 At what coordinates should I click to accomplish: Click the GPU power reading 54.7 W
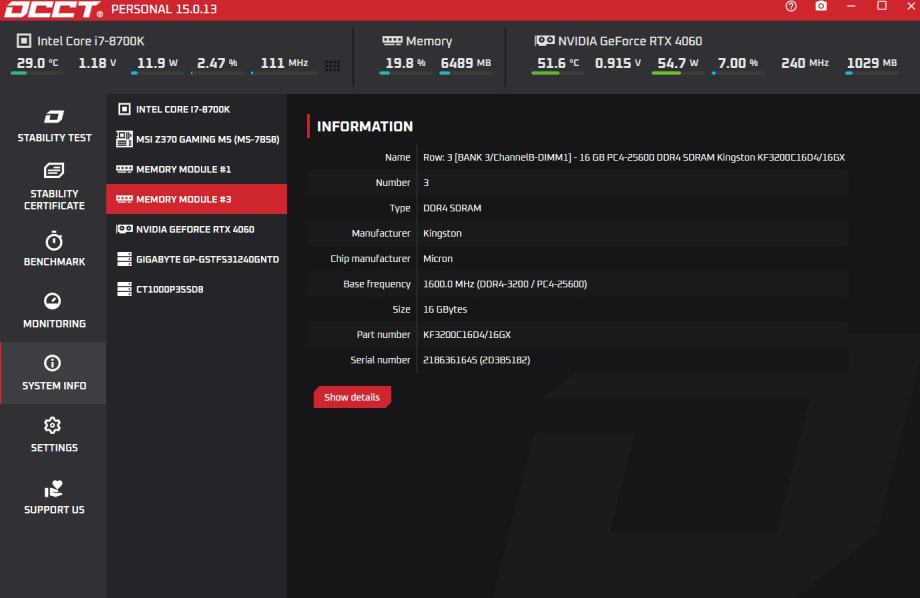678,63
